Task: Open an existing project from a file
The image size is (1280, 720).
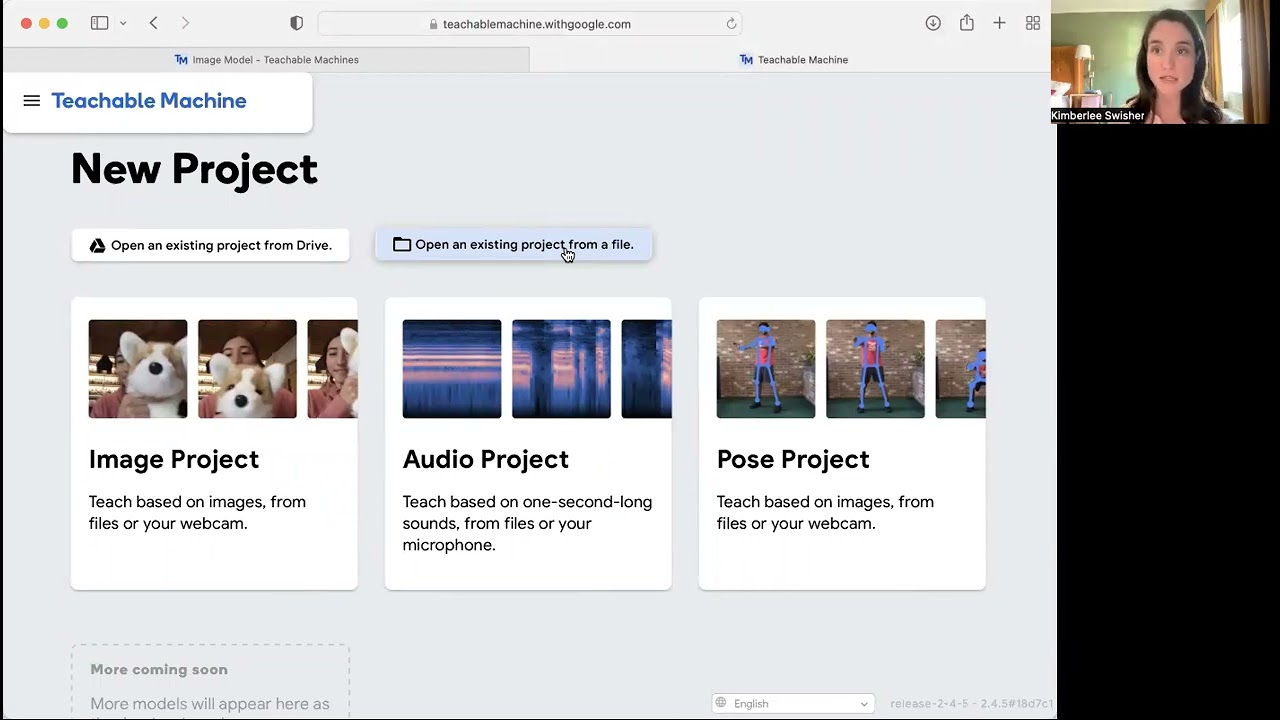Action: (513, 245)
